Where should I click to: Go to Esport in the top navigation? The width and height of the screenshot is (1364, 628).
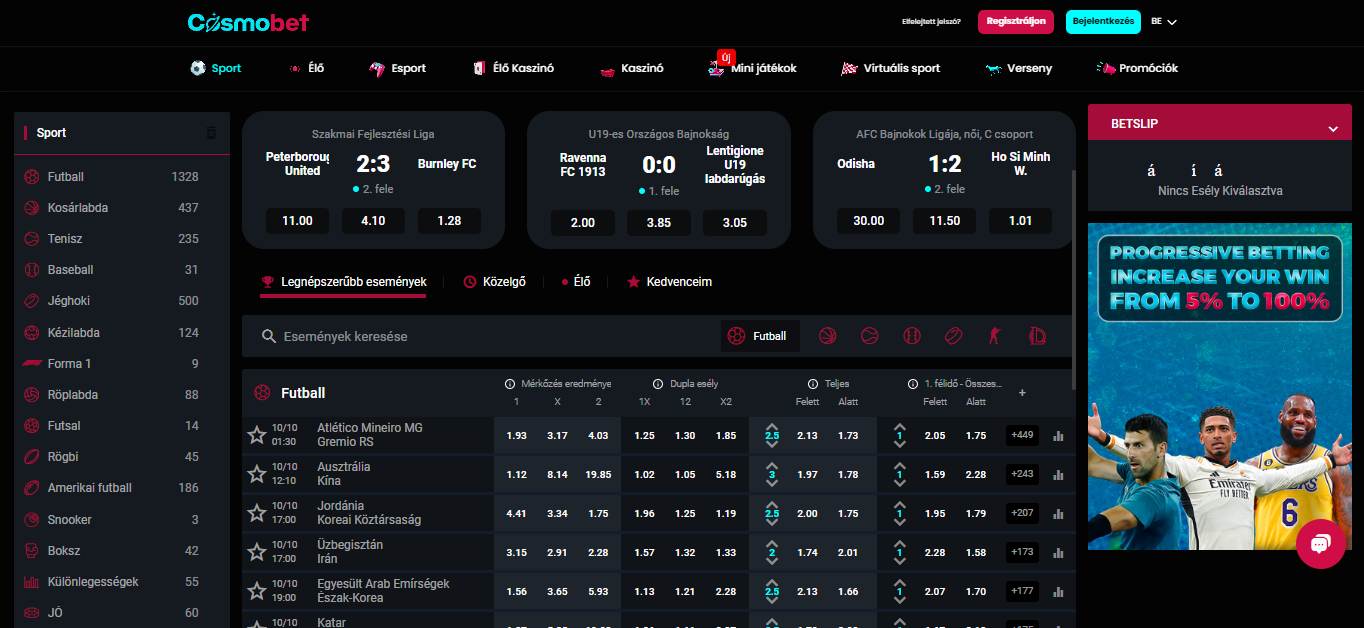pyautogui.click(x=397, y=68)
